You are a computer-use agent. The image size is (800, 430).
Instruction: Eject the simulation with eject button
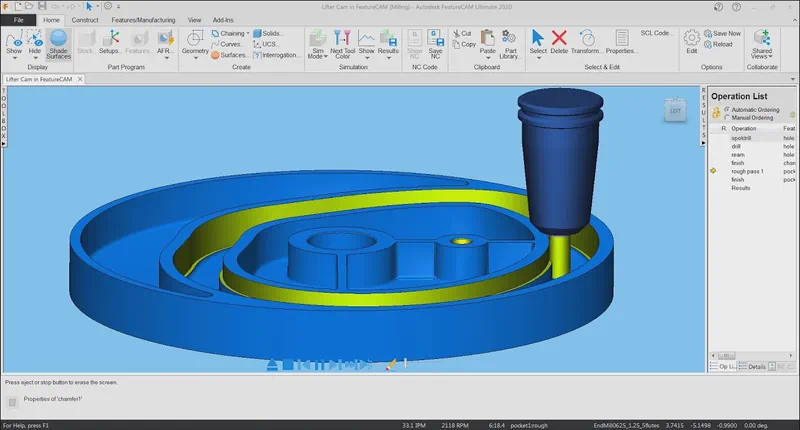coord(272,365)
